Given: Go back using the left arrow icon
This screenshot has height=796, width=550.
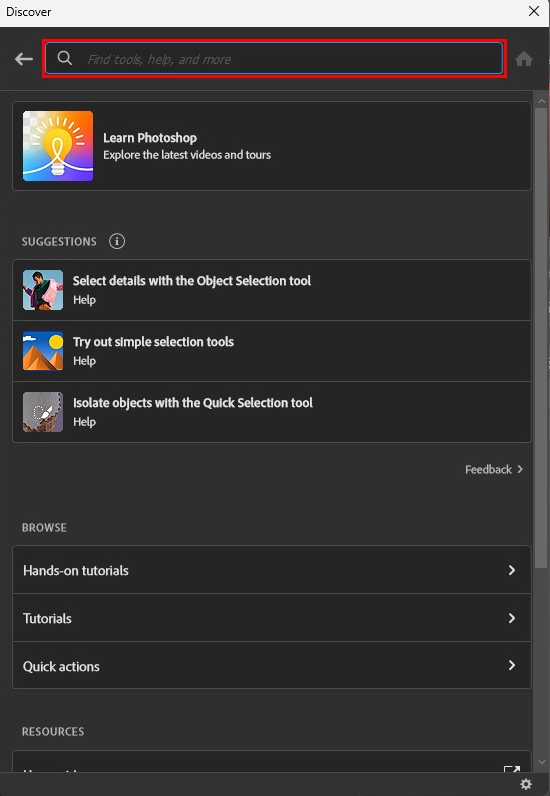Looking at the screenshot, I should pos(24,59).
